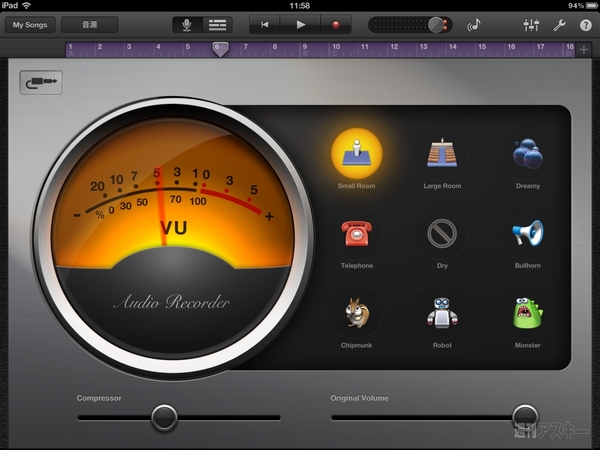Image resolution: width=600 pixels, height=450 pixels.
Task: Select the Robot effect
Action: tap(442, 318)
